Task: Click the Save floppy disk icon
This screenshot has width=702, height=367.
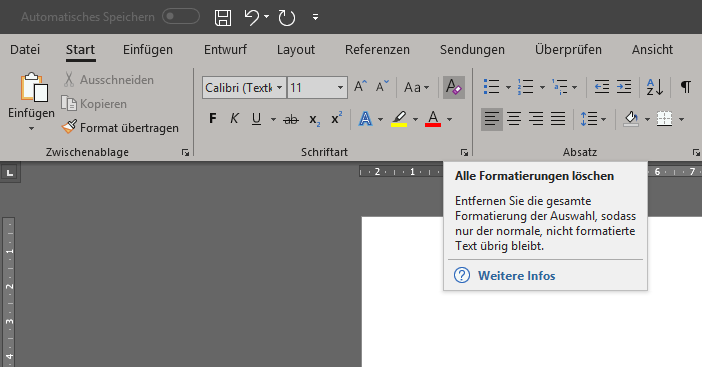Action: click(x=223, y=17)
